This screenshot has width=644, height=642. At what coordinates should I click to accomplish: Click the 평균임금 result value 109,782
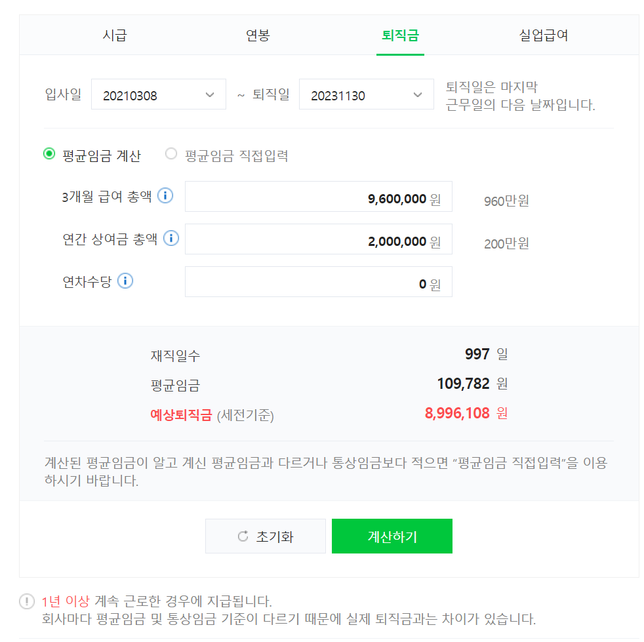[463, 383]
